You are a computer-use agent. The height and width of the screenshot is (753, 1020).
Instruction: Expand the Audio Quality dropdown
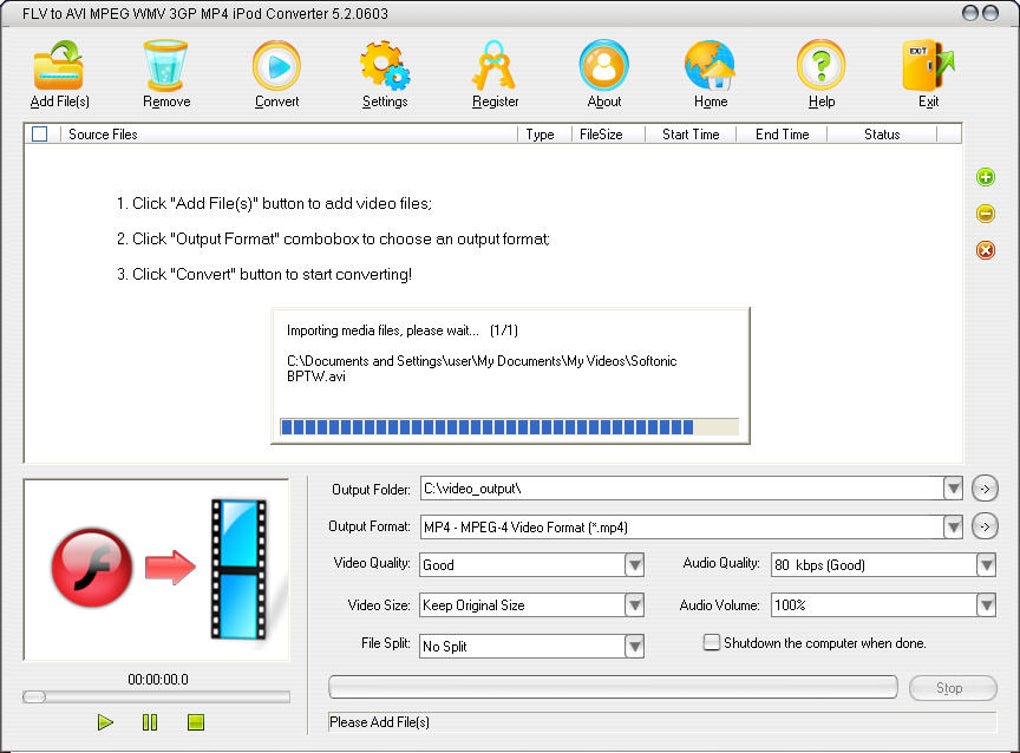pyautogui.click(x=986, y=564)
